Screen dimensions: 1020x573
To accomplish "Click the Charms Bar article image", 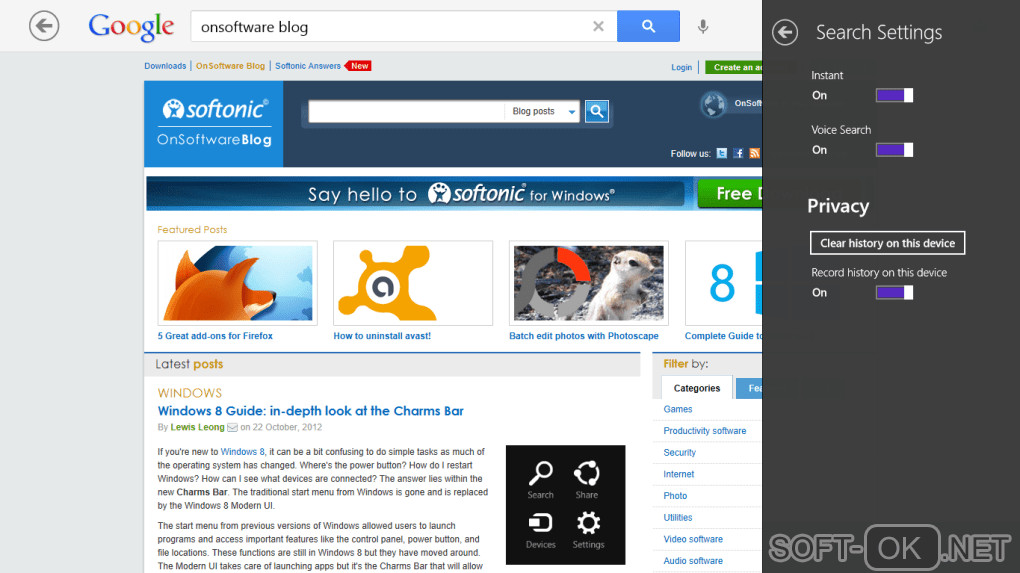I will coord(565,505).
